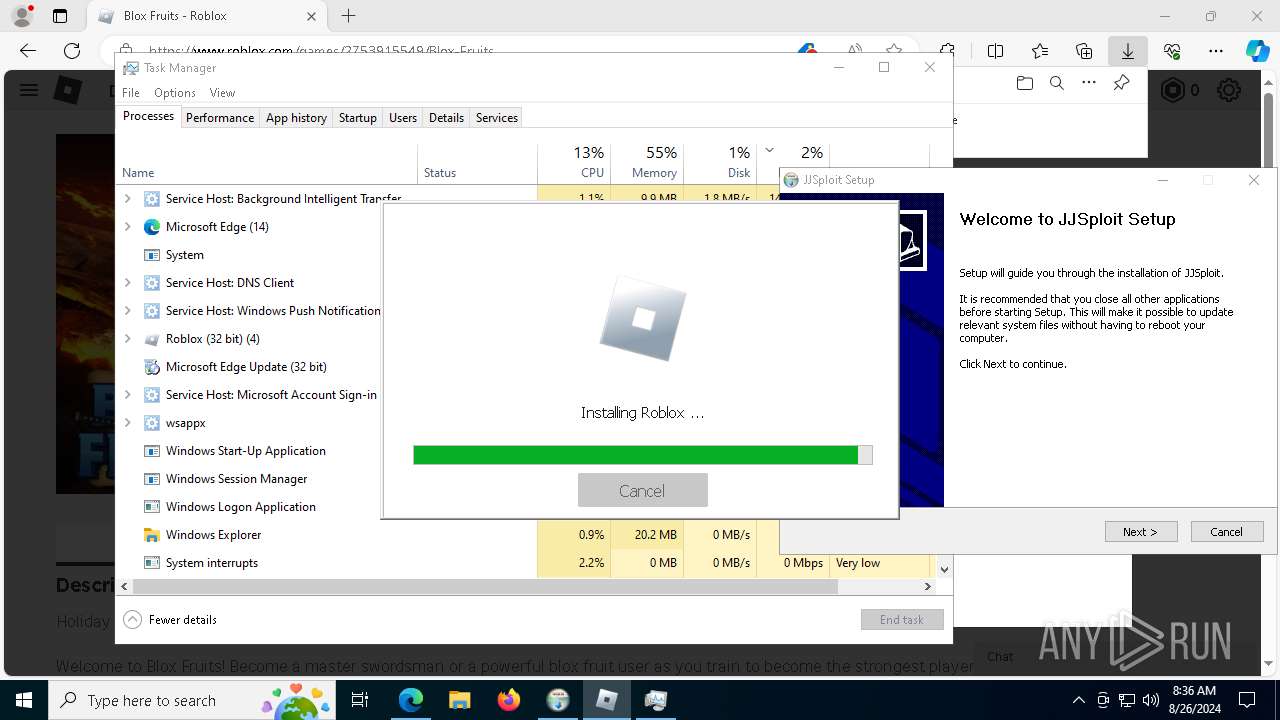Viewport: 1280px width, 720px height.
Task: Open downloads folder icon in Downloads panel
Action: [x=1024, y=84]
